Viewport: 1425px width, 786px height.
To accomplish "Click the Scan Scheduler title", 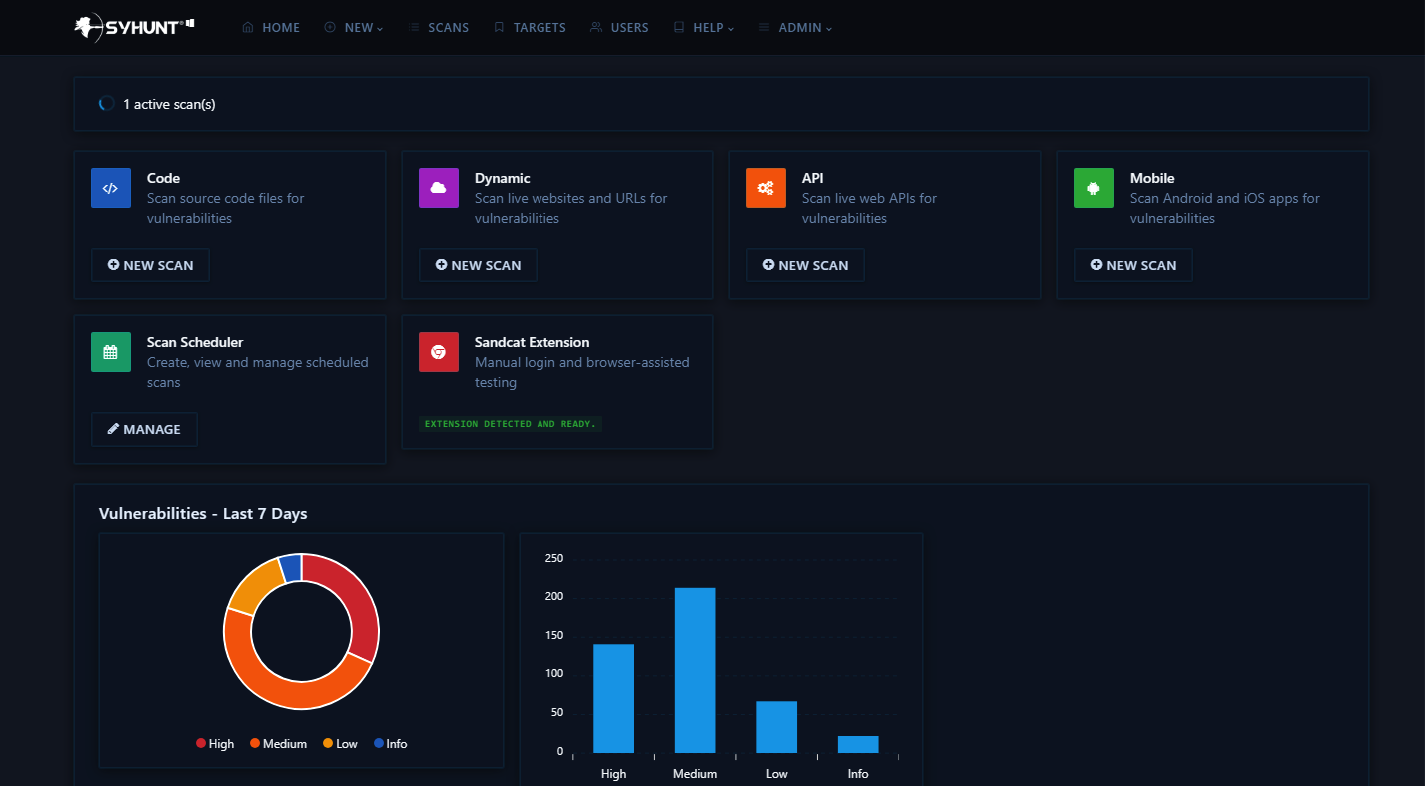I will click(x=195, y=342).
